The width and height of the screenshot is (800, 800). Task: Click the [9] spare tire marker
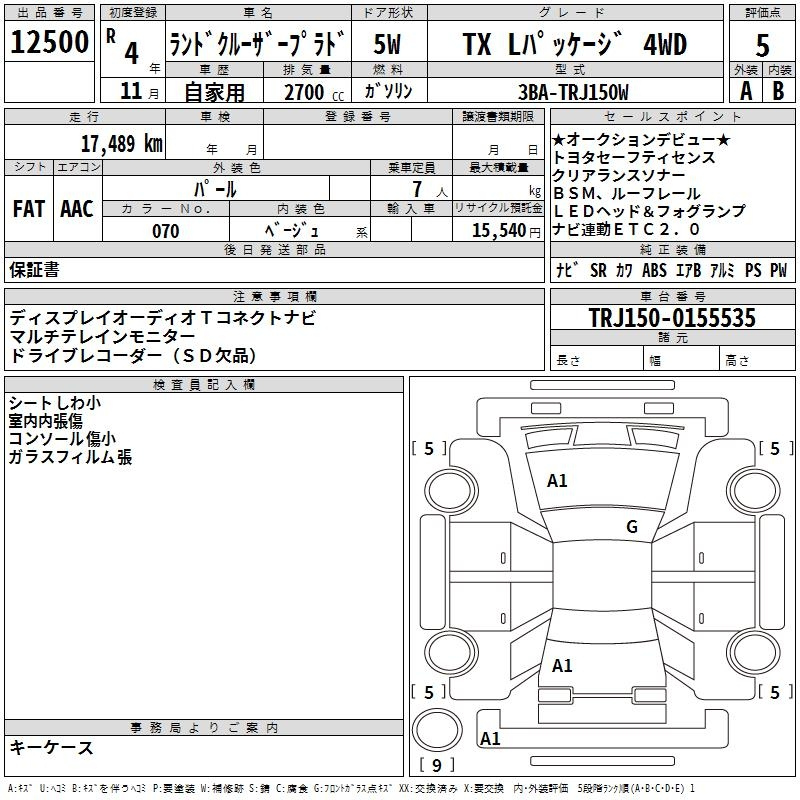click(436, 766)
